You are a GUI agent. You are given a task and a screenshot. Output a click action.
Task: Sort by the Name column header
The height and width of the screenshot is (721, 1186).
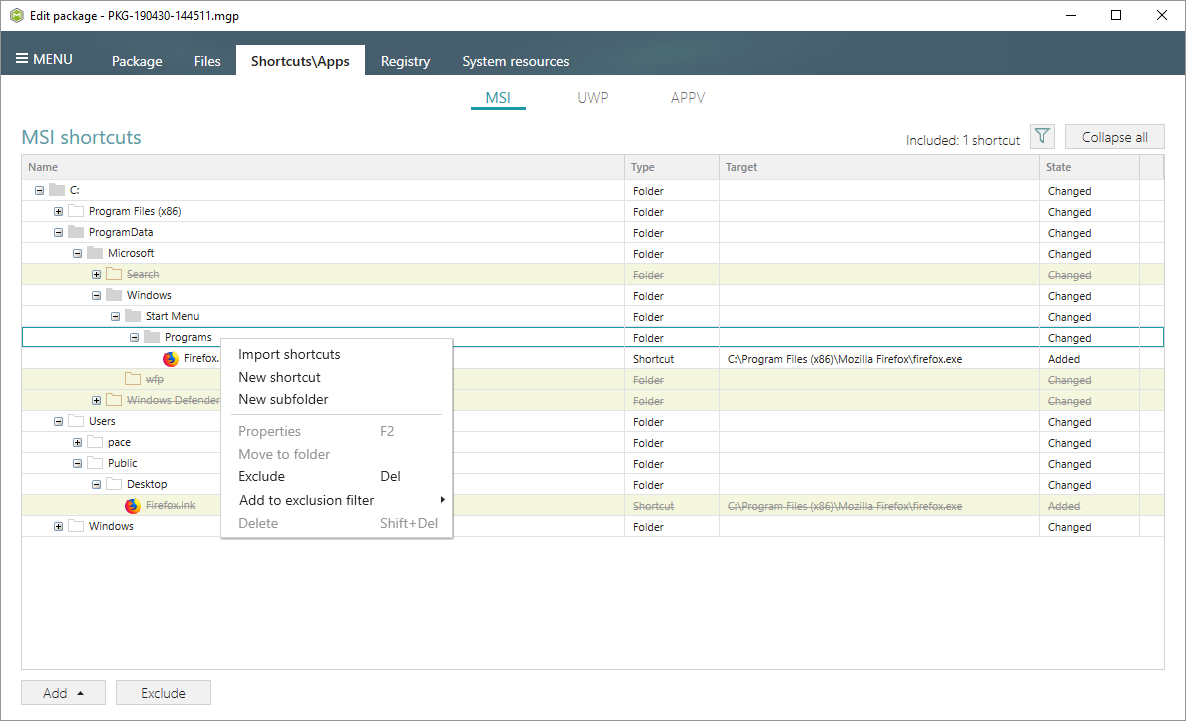323,167
